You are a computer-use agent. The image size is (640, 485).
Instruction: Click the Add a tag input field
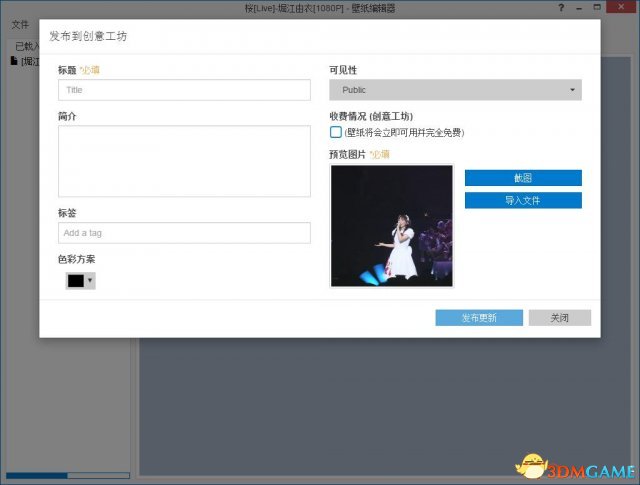point(184,233)
